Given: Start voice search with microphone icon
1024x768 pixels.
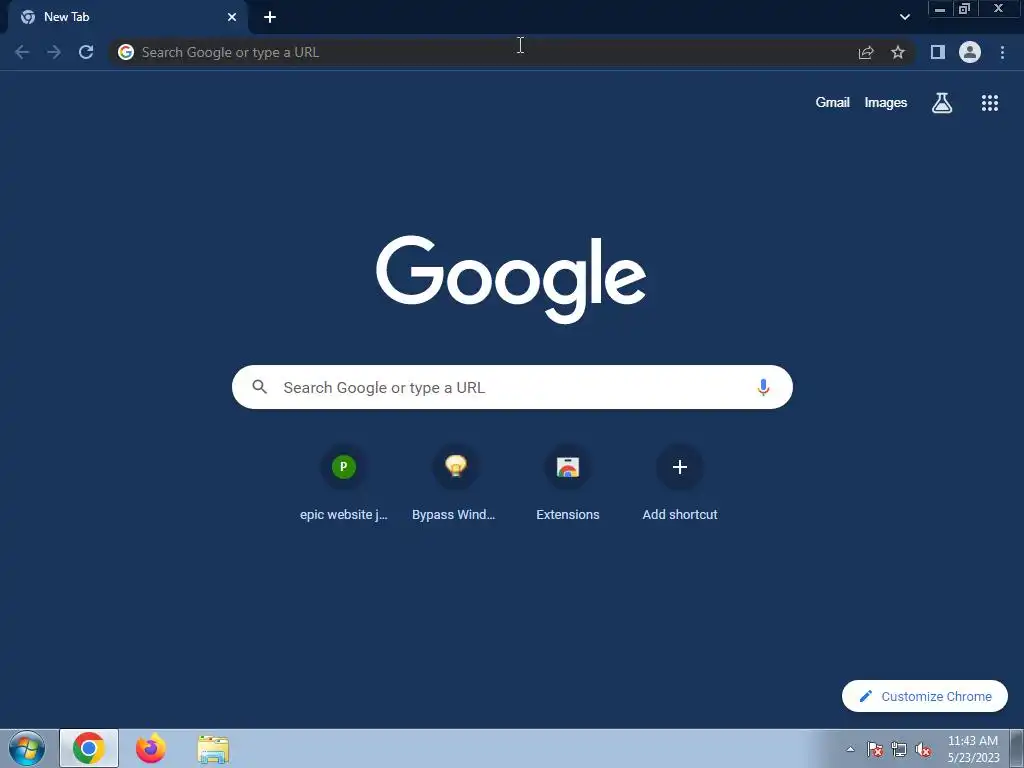Looking at the screenshot, I should (x=763, y=387).
